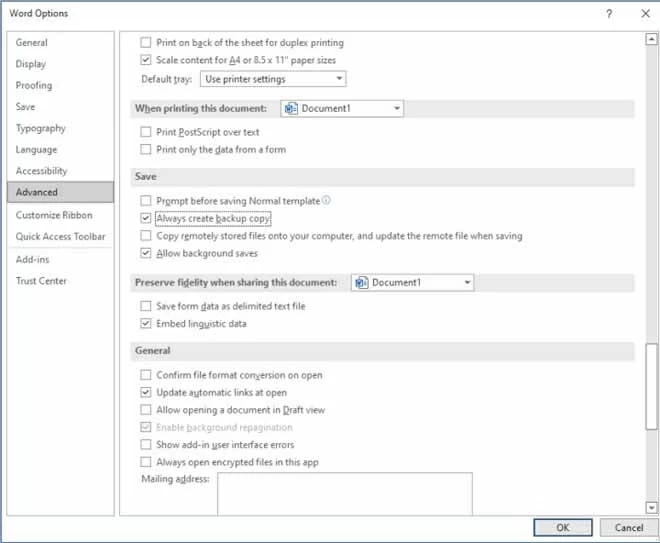Viewport: 660px width, 543px height.
Task: Enable Confirm file format conversion on open
Action: click(x=147, y=375)
